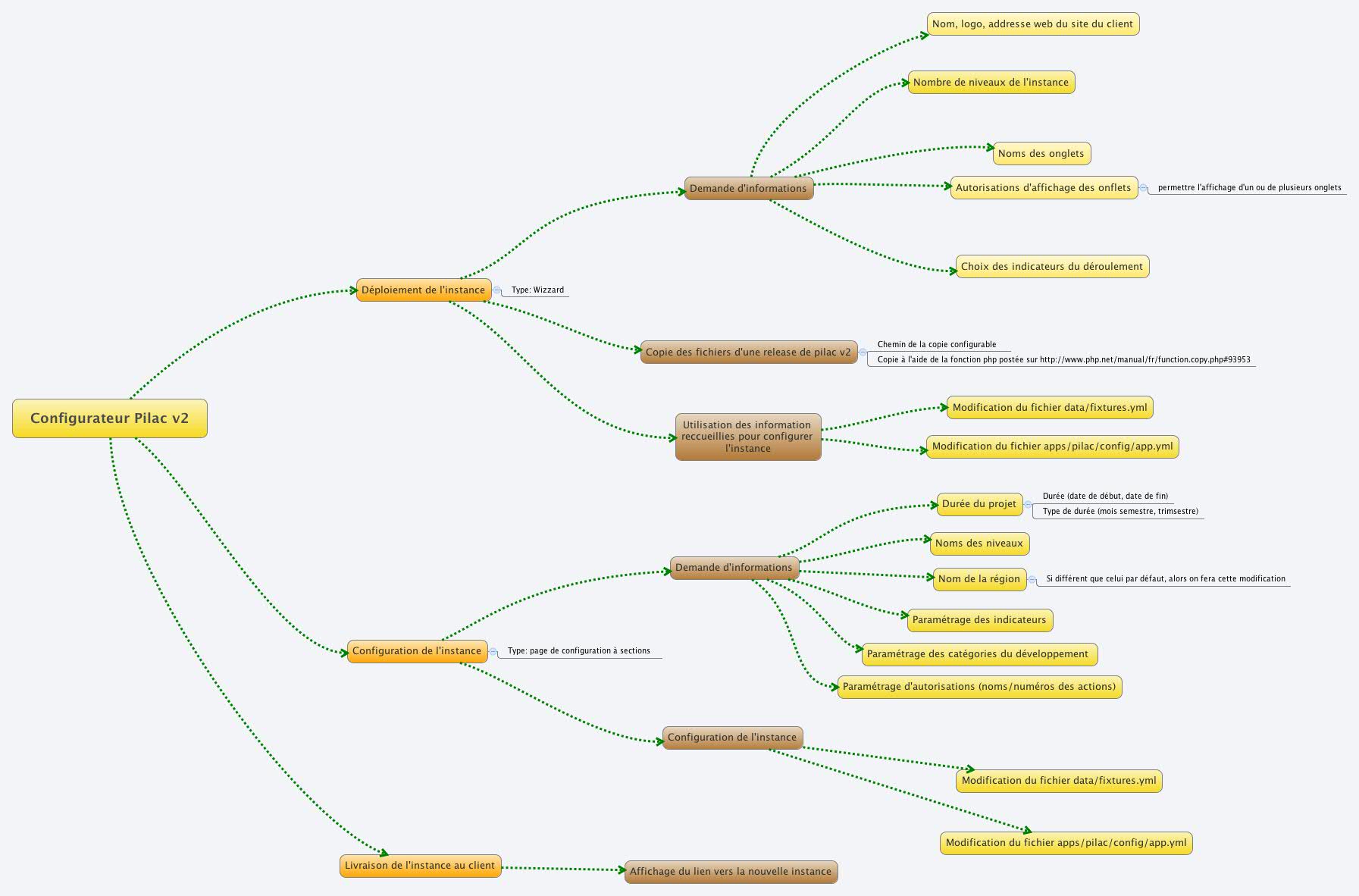Toggle the collapse circle beside Durée du projet
Screen dimensions: 1359x896
click(x=1028, y=504)
